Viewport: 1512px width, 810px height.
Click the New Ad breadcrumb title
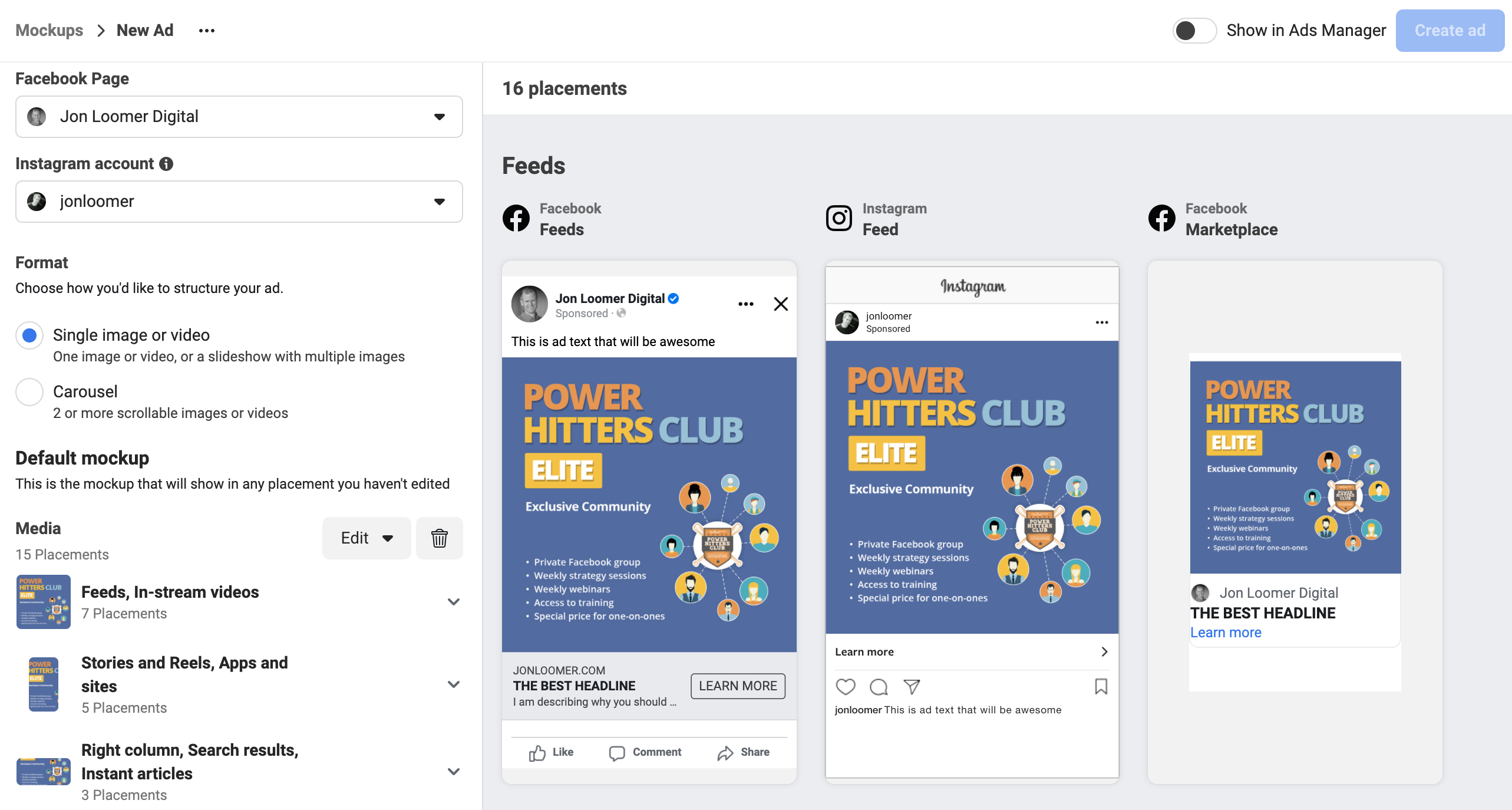coord(145,31)
